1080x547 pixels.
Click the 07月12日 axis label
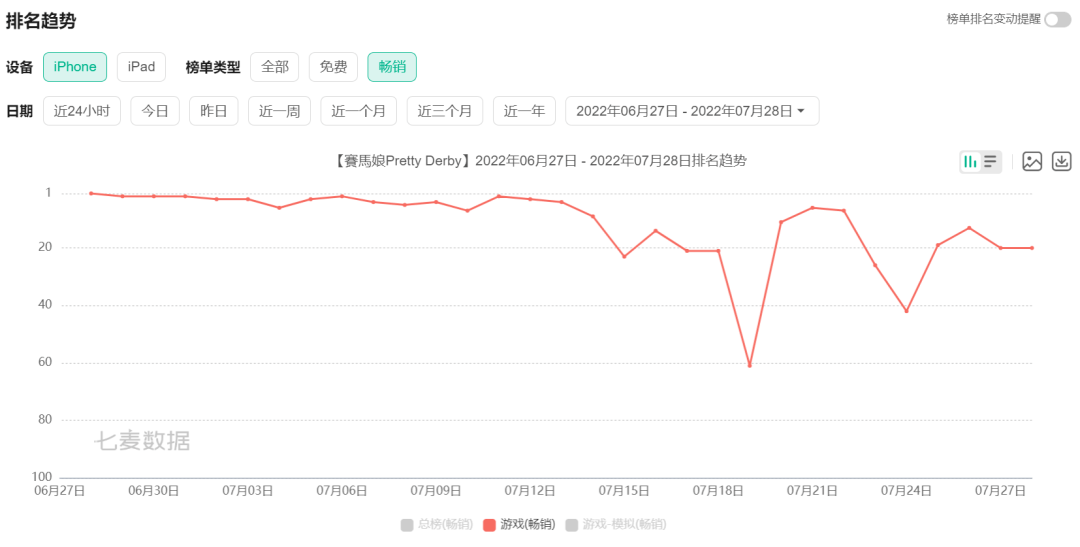click(530, 491)
